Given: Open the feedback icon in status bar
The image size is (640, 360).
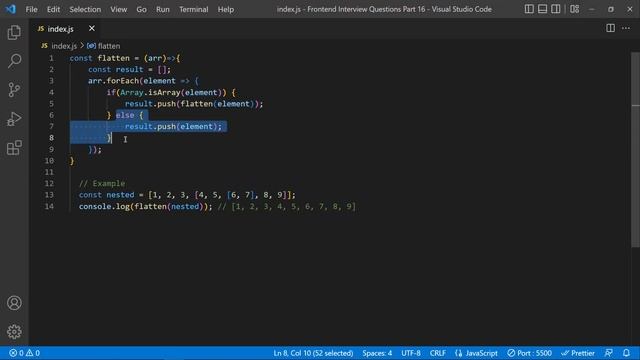Looking at the screenshot, I should coord(609,353).
